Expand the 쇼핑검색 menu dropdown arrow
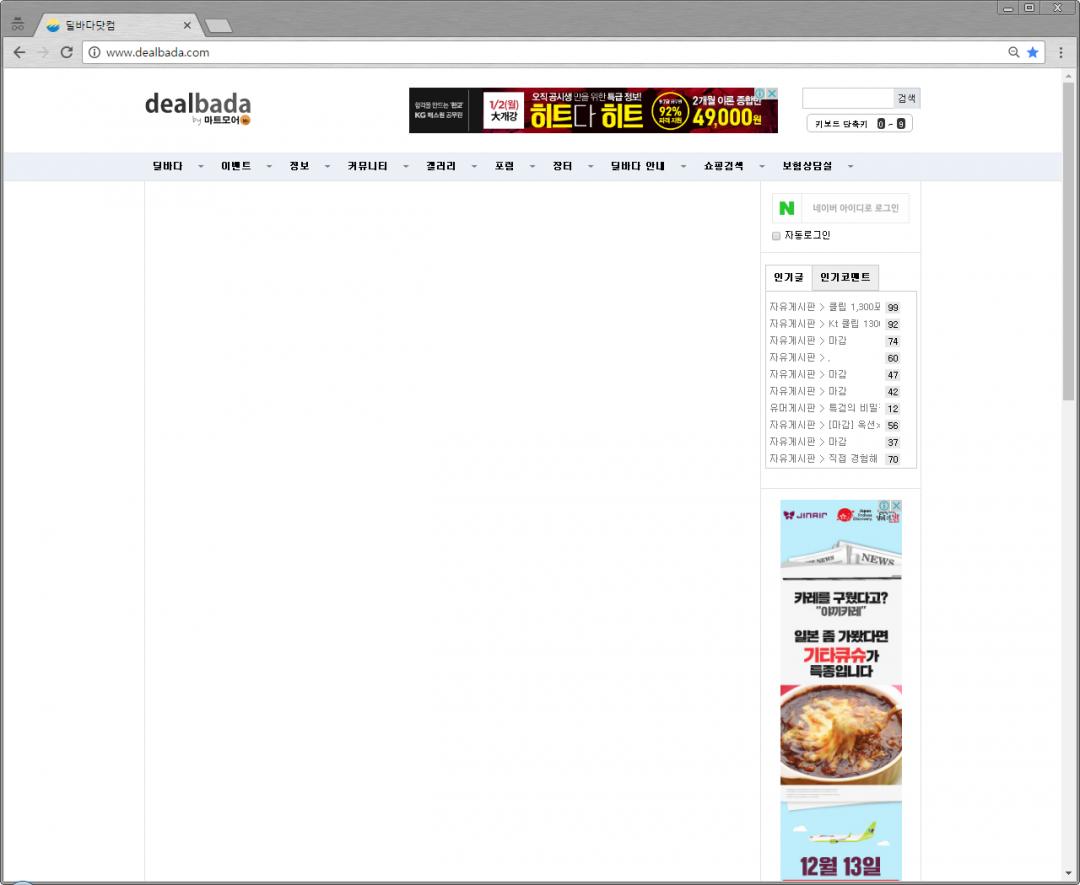The width and height of the screenshot is (1080, 885). 762,167
